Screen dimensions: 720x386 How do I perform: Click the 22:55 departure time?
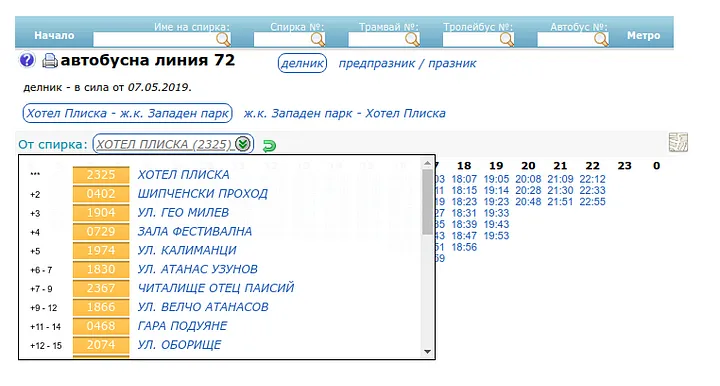coord(592,202)
